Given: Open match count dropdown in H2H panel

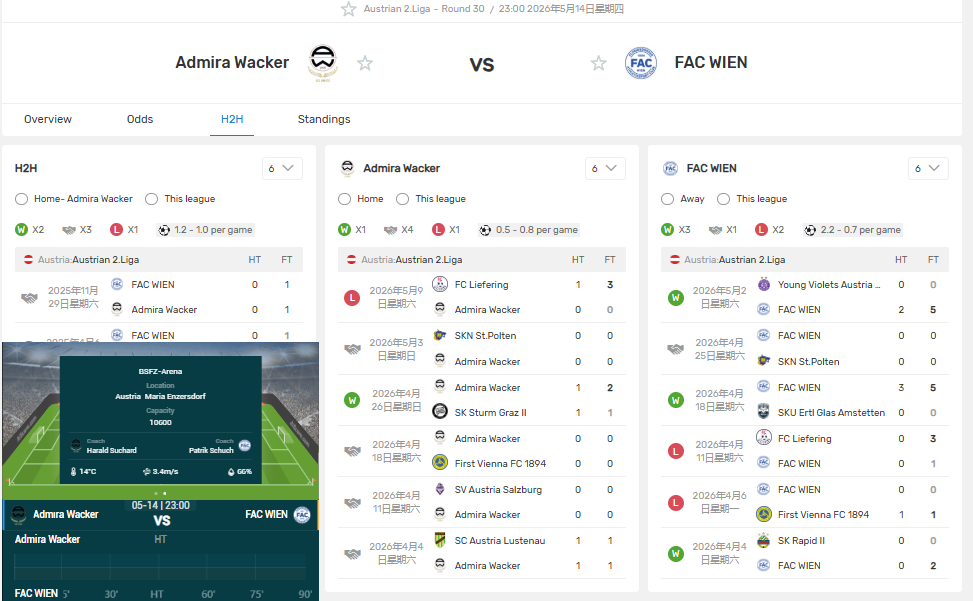Looking at the screenshot, I should pos(282,168).
